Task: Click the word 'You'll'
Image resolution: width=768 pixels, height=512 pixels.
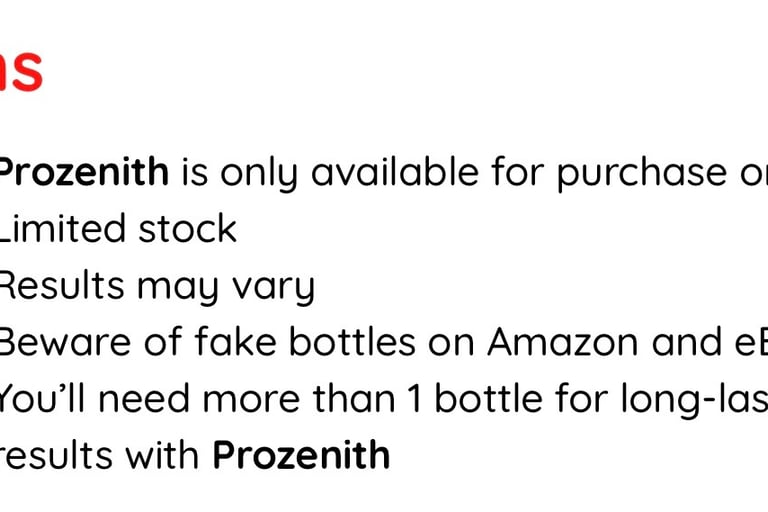Action: (42, 398)
